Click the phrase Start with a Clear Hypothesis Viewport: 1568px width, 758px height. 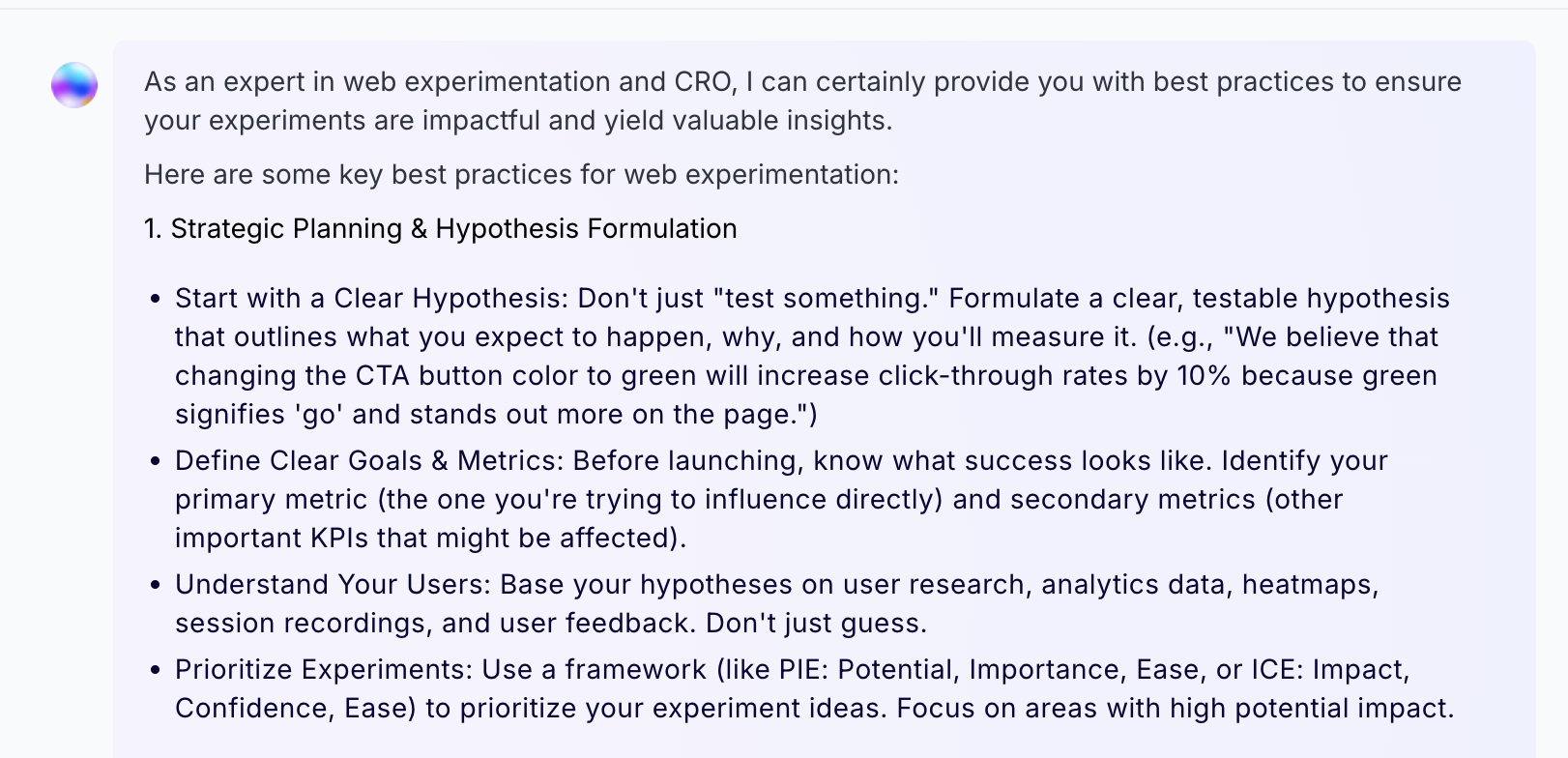pyautogui.click(x=368, y=298)
